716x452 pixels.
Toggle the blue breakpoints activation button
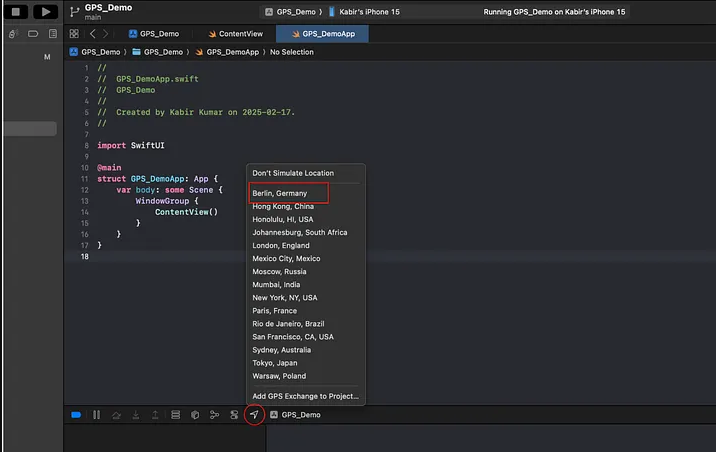pyautogui.click(x=76, y=414)
